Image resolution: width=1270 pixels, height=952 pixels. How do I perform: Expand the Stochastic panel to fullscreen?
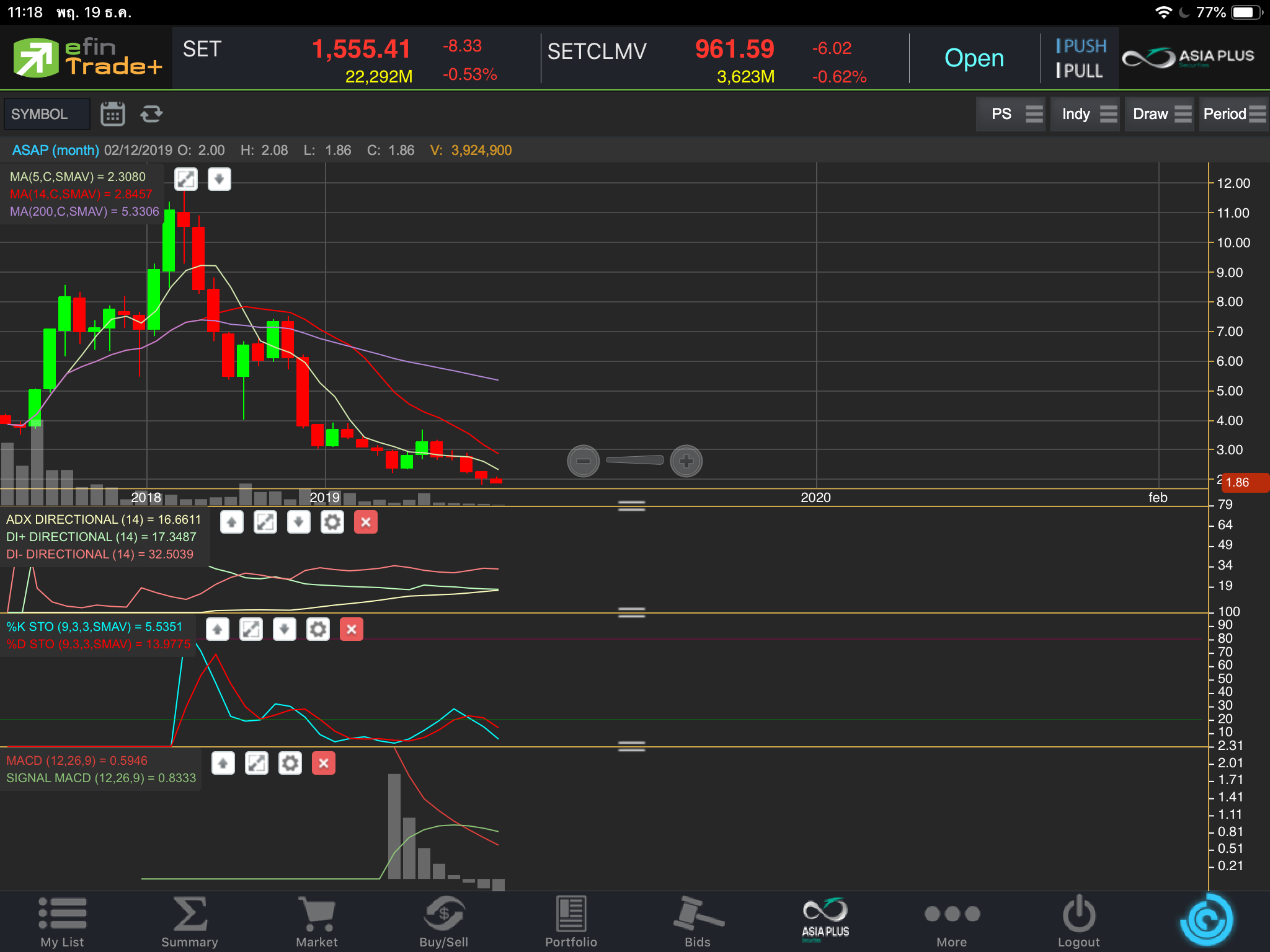pyautogui.click(x=251, y=630)
